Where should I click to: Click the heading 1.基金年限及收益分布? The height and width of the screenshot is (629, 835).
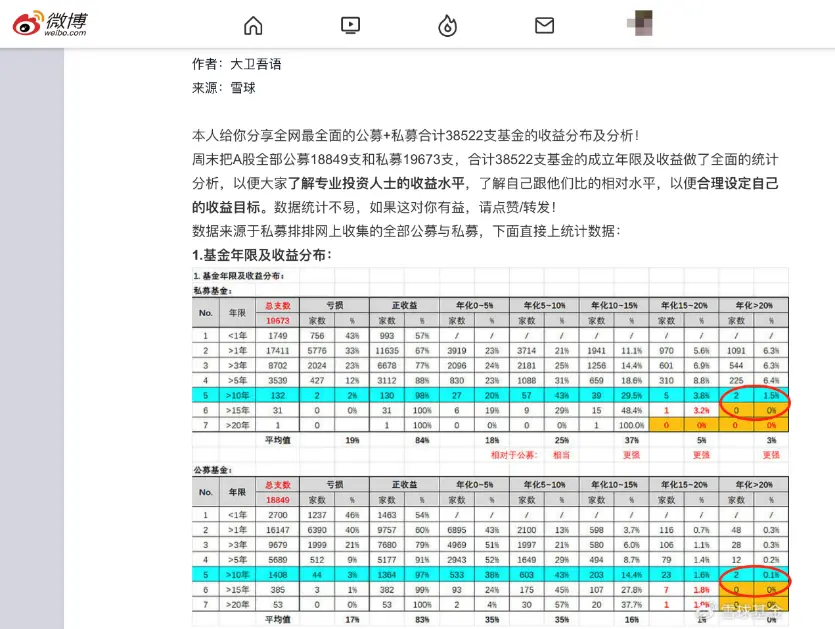261,255
